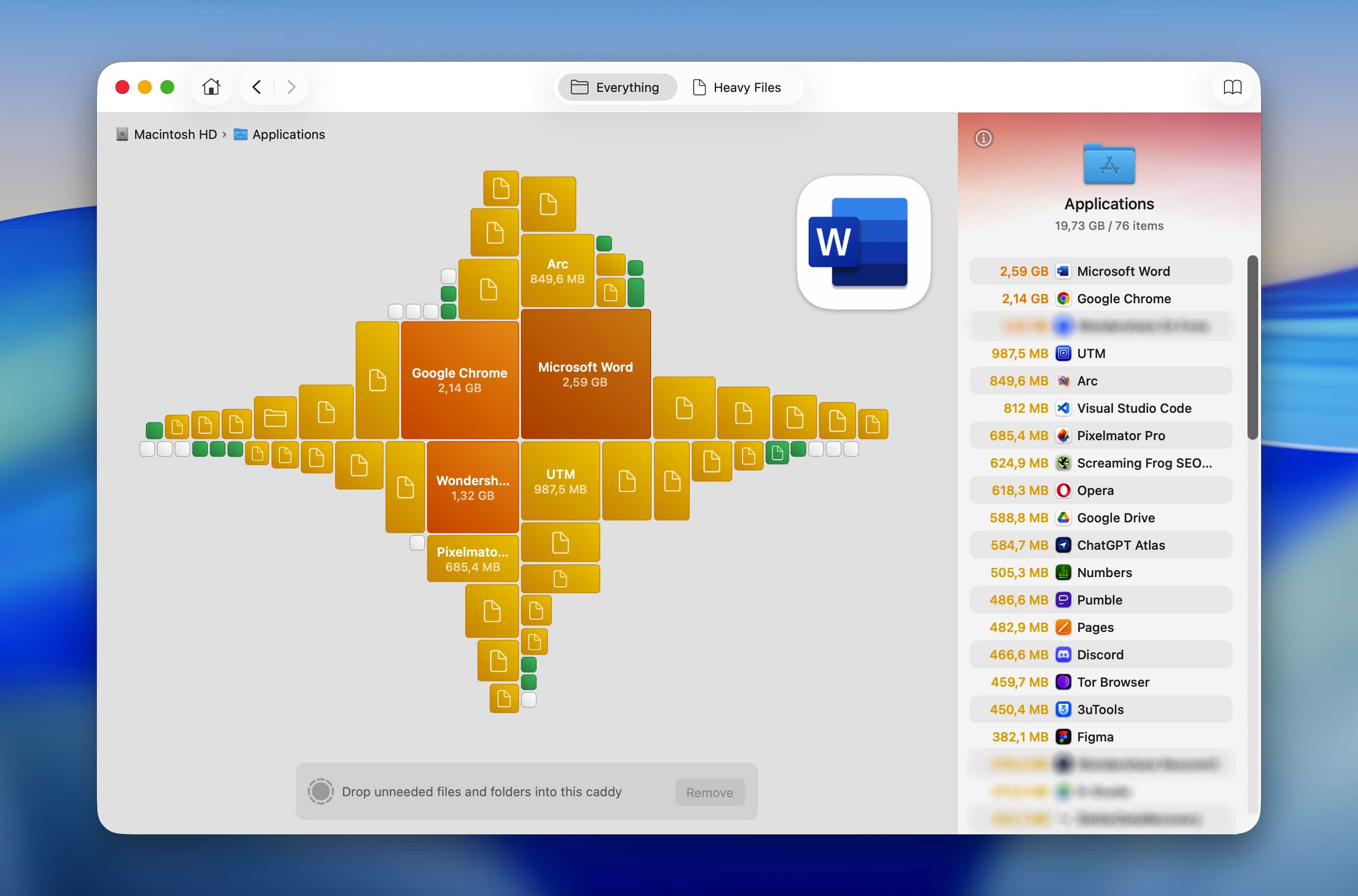
Task: Select 'ChatGPT Atlas' in the list
Action: click(x=1101, y=545)
